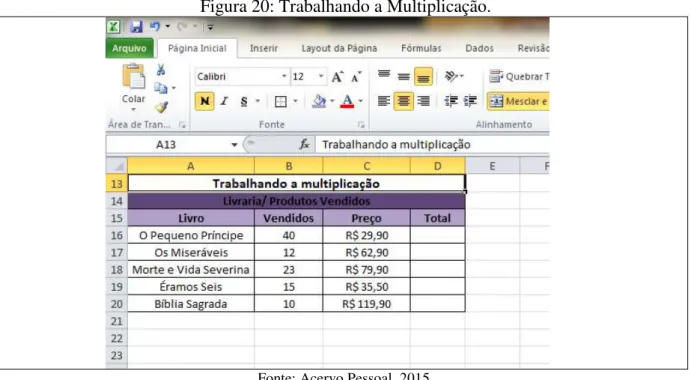Screen dimensions: 691x380
Task: Align text left
Action: click(x=384, y=101)
